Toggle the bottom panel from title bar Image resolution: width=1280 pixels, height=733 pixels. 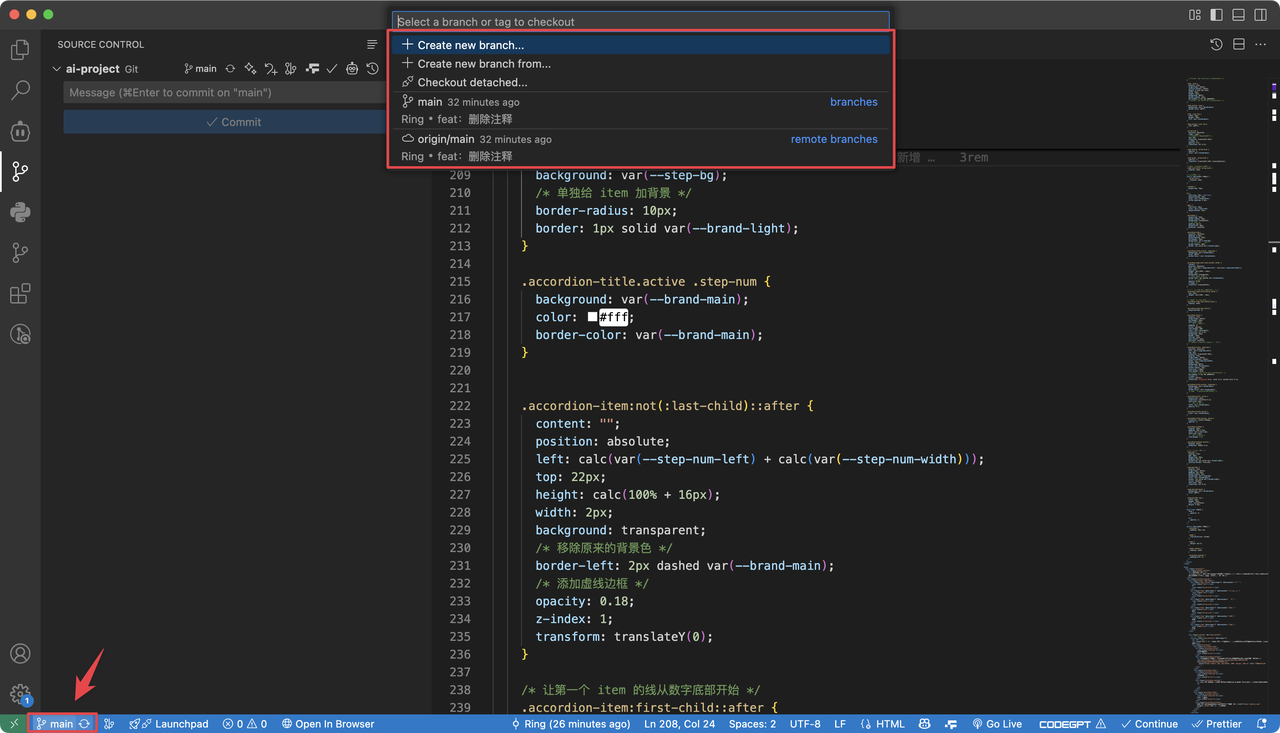pos(1238,15)
